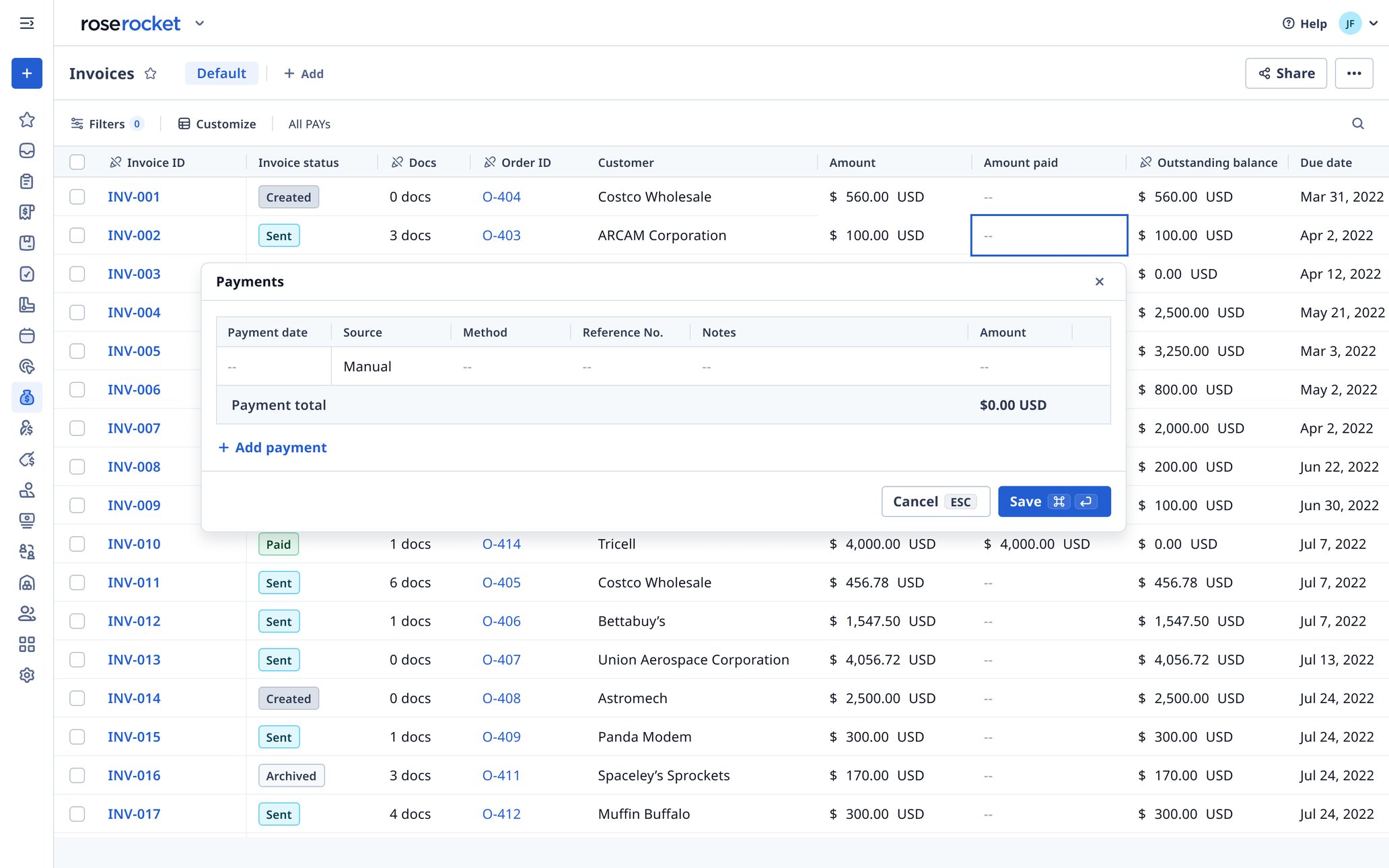Check the INV-013 row checkbox
1389x868 pixels.
77,659
